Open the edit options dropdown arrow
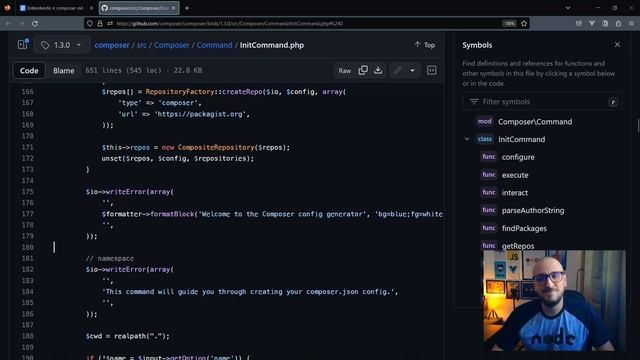Viewport: 640px width, 360px height. pos(413,70)
